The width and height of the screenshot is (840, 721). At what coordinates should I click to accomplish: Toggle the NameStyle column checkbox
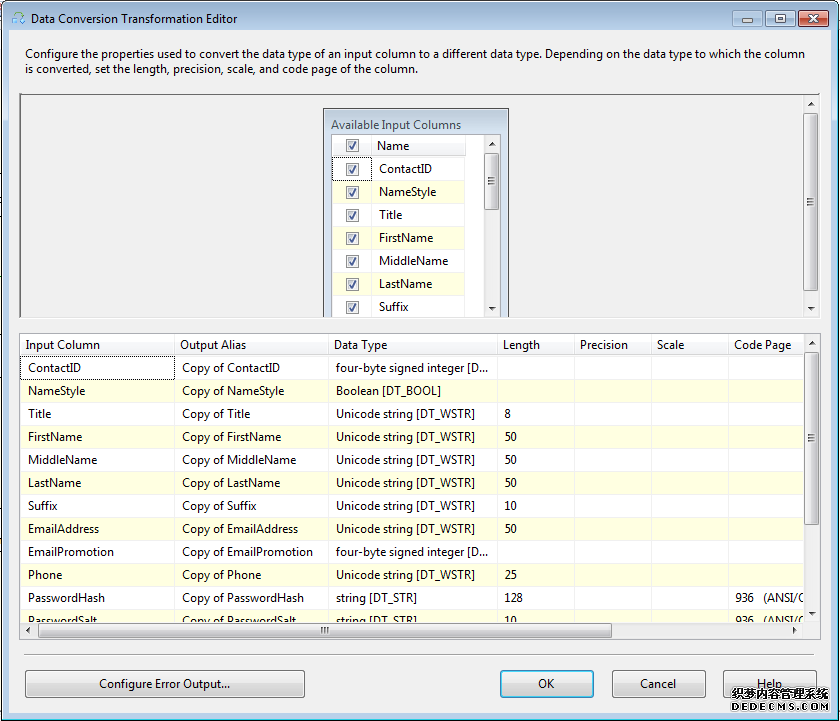(352, 192)
